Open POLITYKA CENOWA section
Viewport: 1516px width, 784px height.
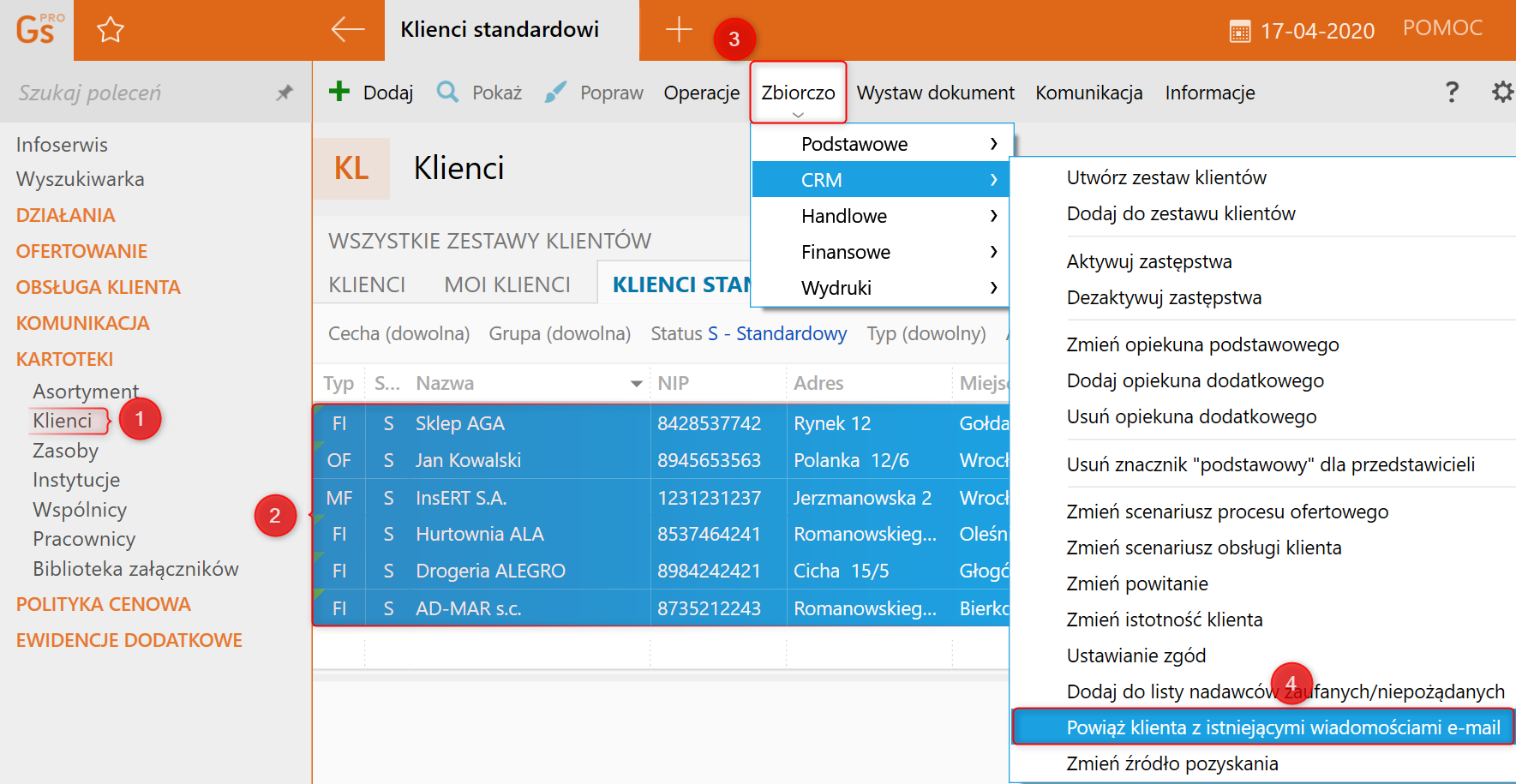point(103,604)
